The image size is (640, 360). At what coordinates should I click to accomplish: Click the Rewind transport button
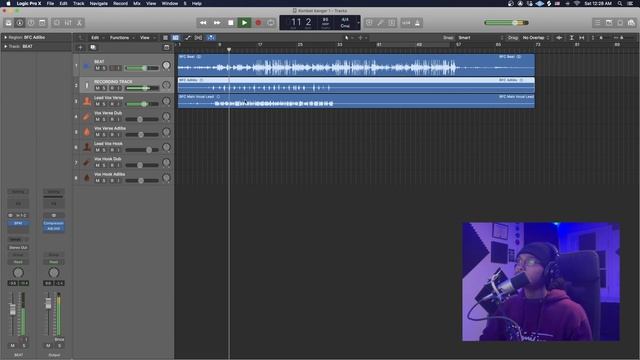203,23
